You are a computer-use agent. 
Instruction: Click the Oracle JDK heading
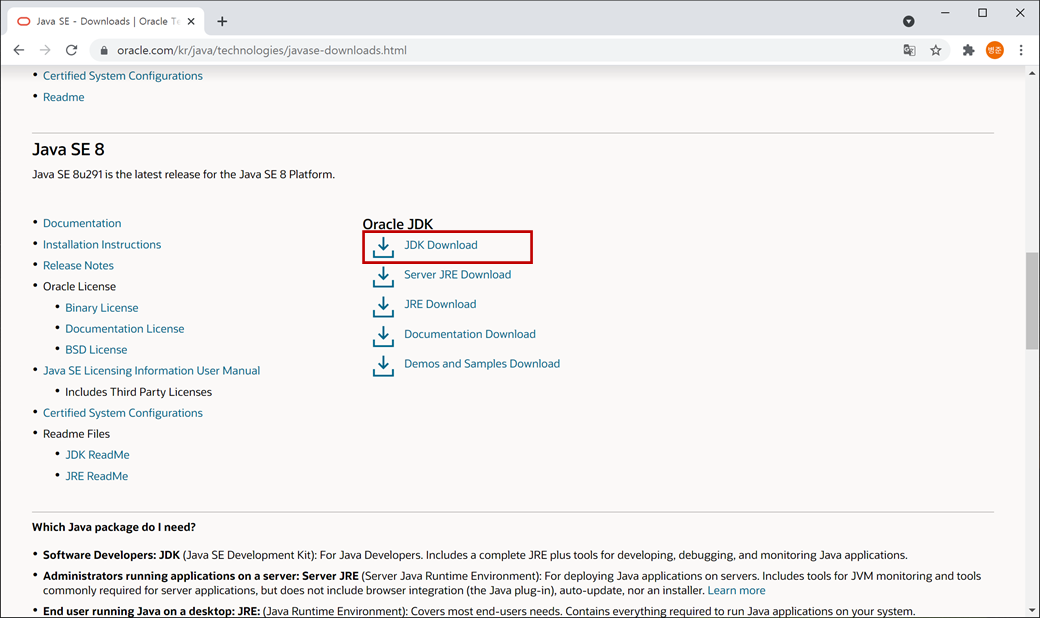pyautogui.click(x=397, y=224)
